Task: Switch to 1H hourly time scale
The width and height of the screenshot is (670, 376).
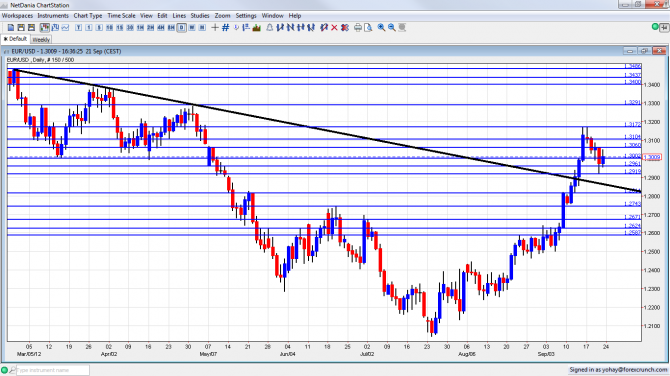Action: (140, 27)
